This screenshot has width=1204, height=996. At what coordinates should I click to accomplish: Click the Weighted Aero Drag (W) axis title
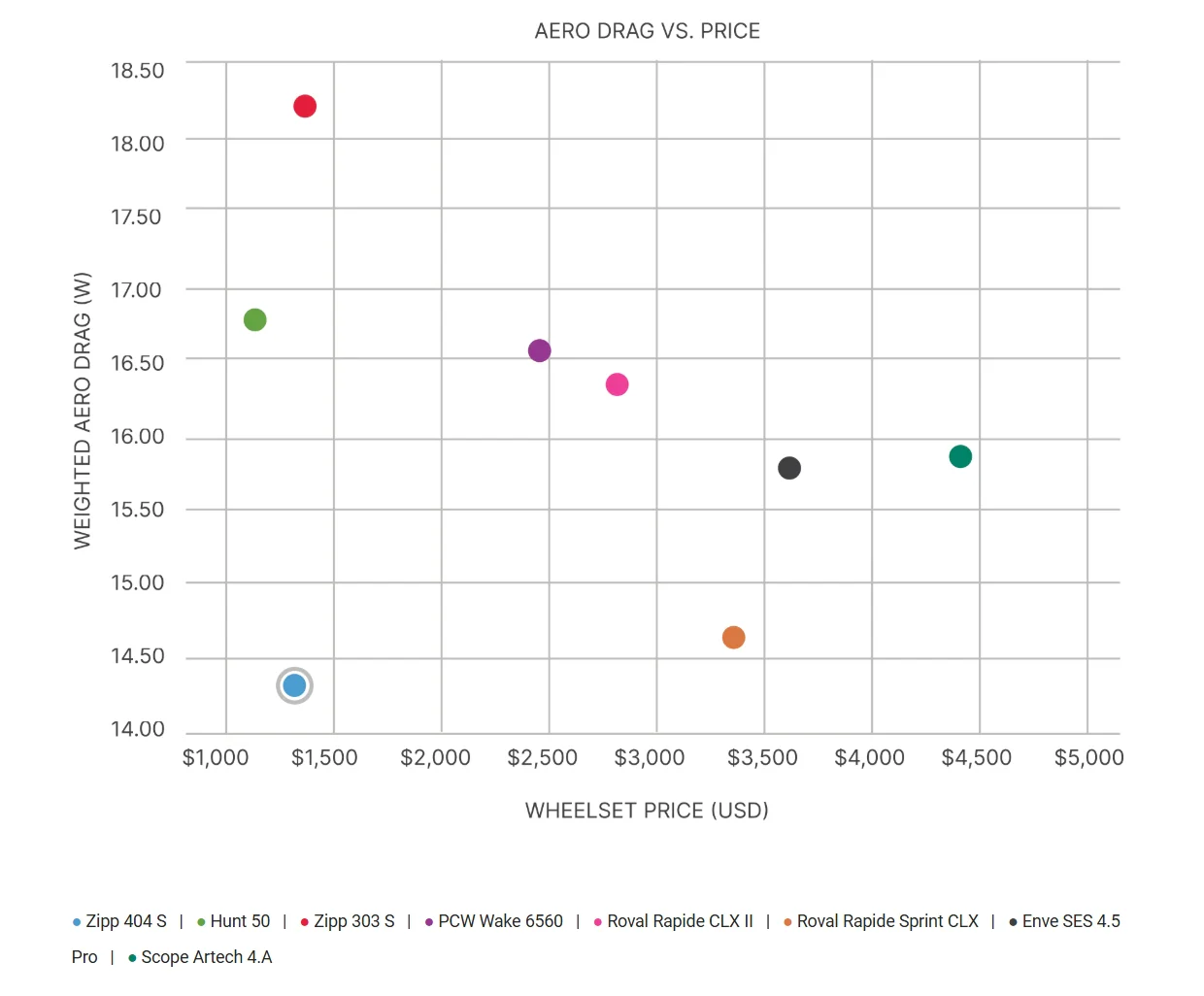coord(83,411)
